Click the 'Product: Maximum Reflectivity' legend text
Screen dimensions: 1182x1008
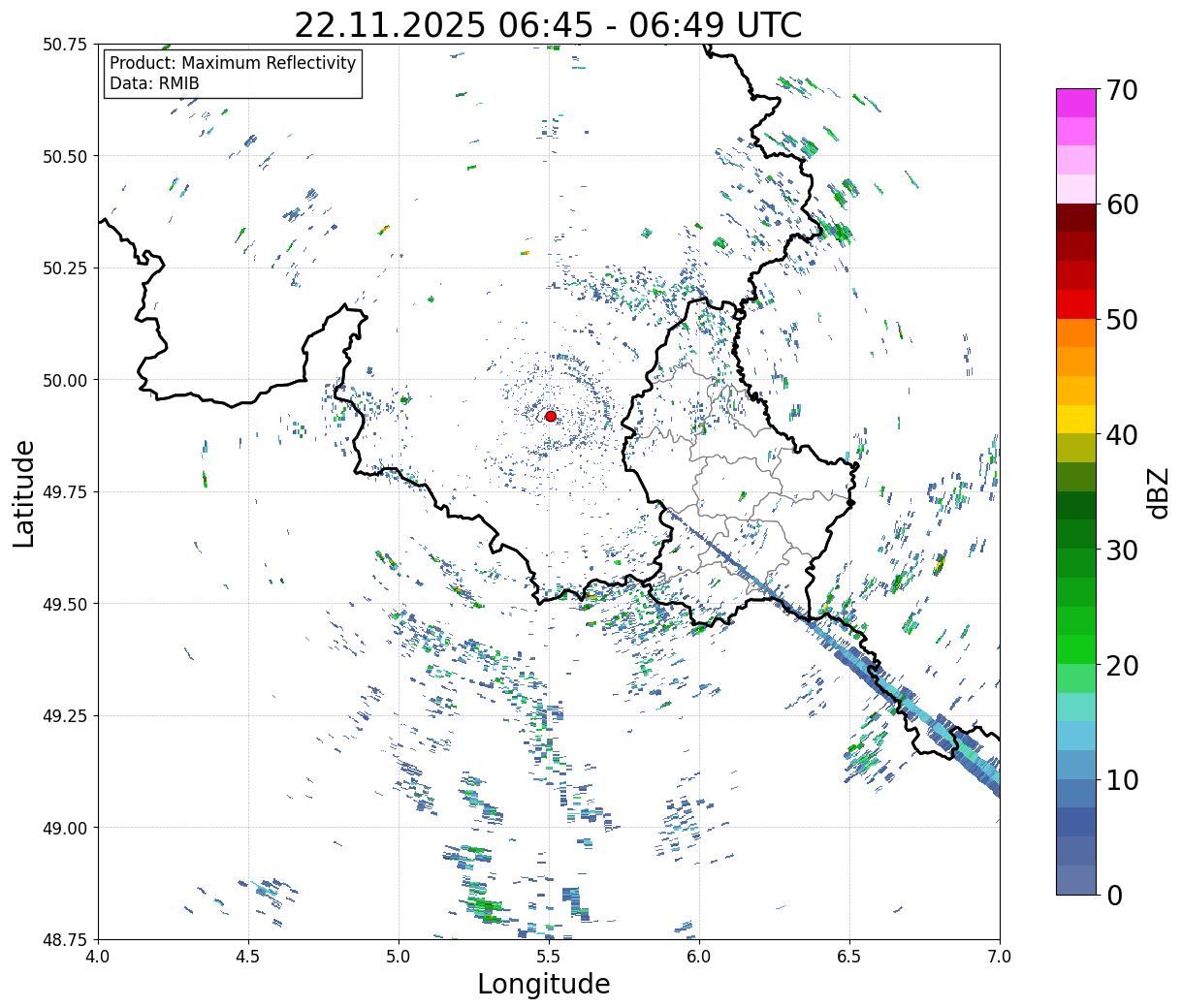pyautogui.click(x=233, y=63)
